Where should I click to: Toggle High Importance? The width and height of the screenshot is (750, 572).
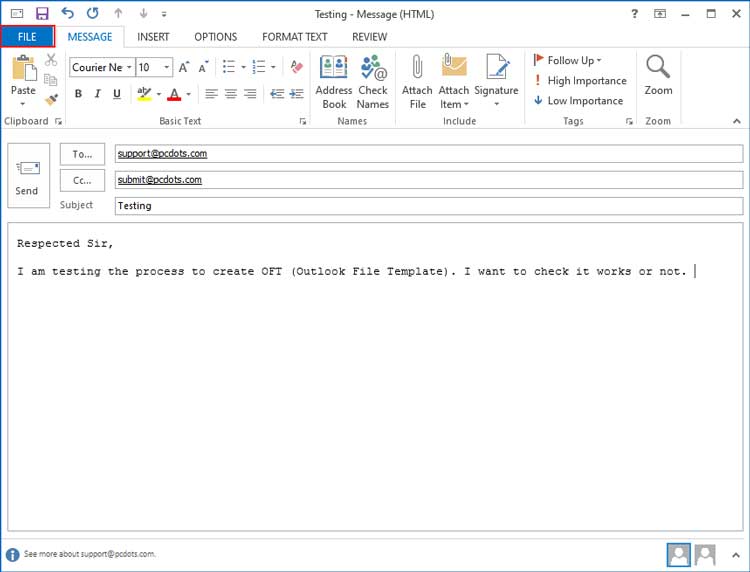click(x=580, y=81)
